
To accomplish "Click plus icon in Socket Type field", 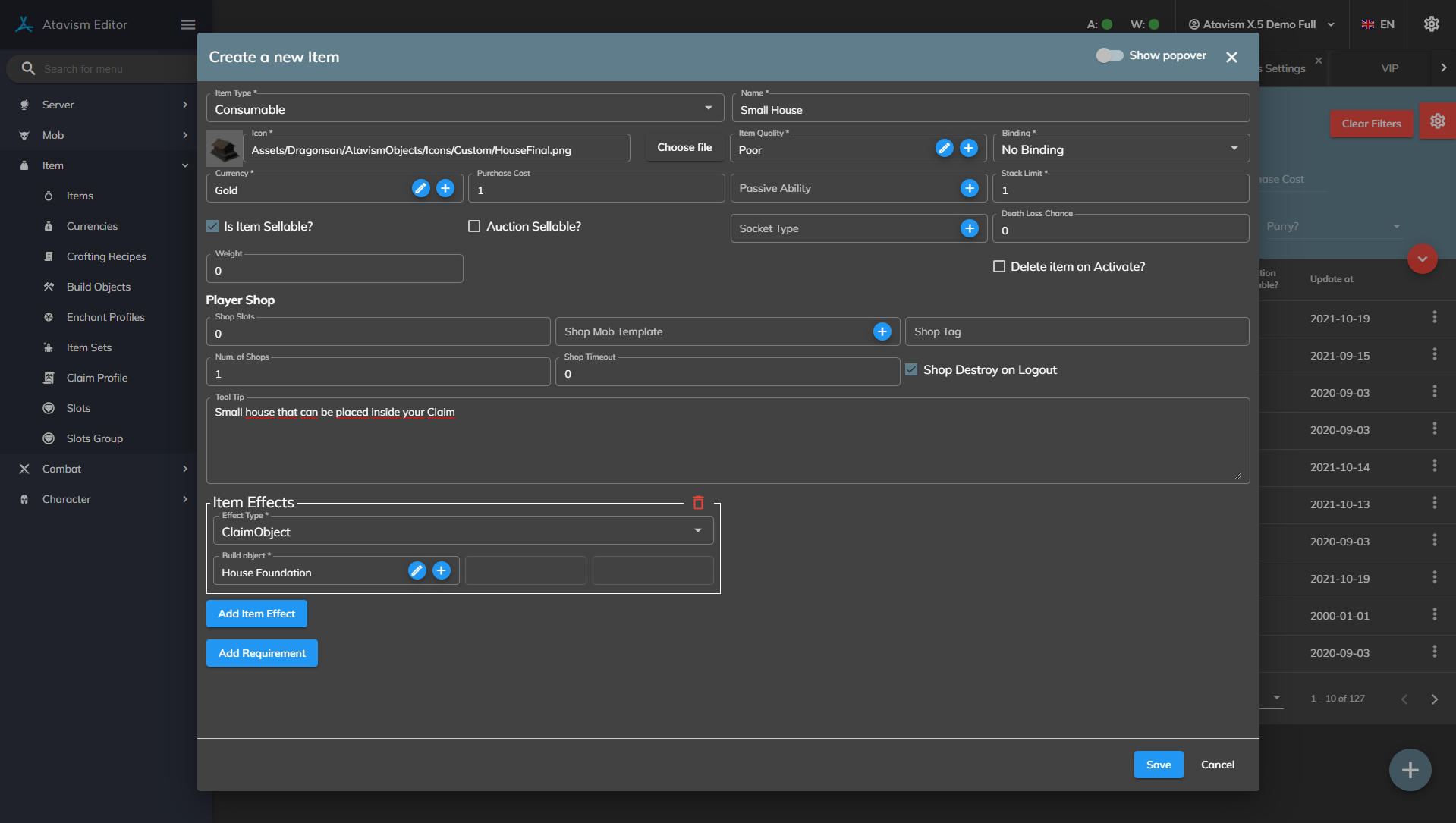I will [x=969, y=229].
